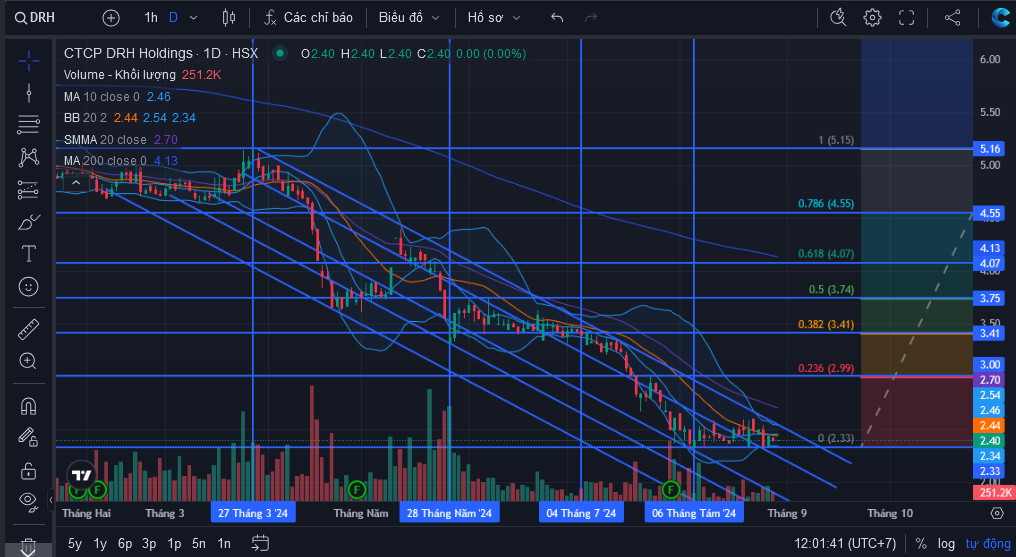Image resolution: width=1016 pixels, height=557 pixels.
Task: Open the sidebar panel logo icon
Action: [x=1001, y=17]
